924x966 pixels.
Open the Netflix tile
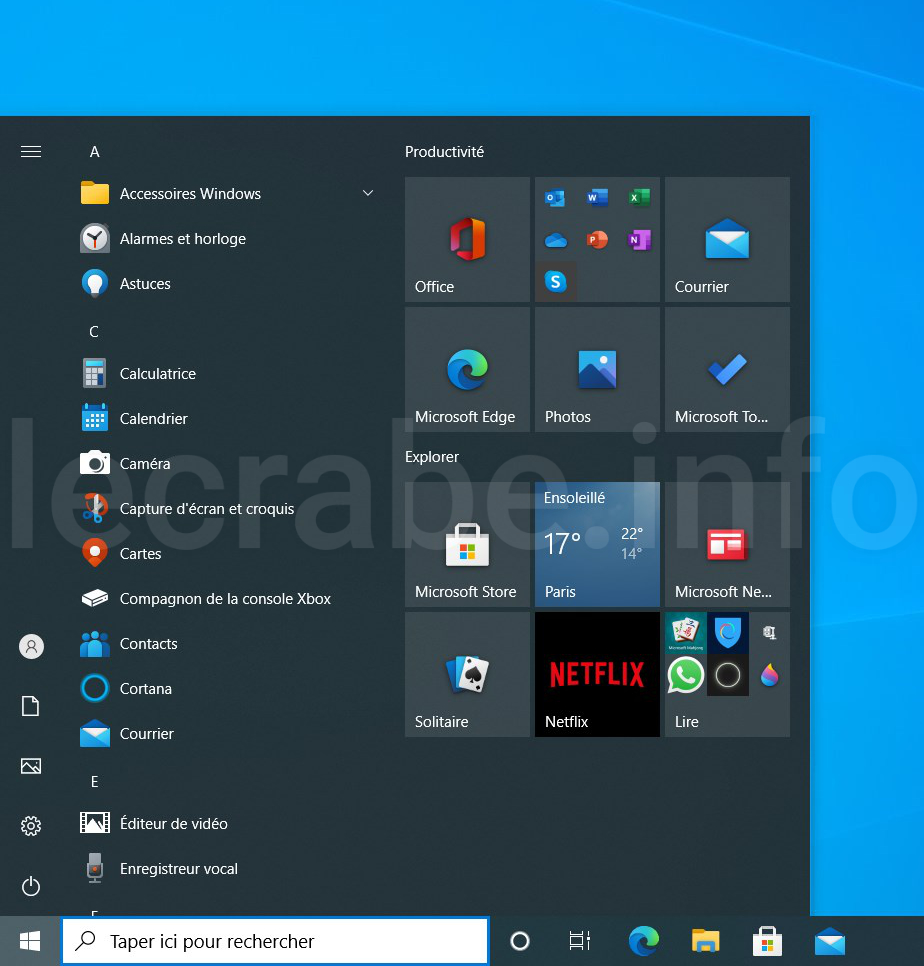point(597,675)
